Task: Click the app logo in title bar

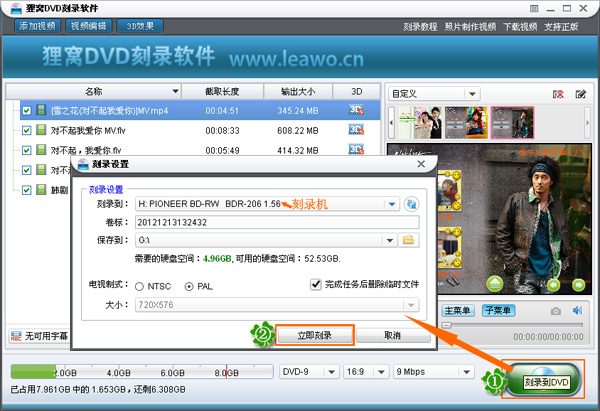Action: coord(16,8)
